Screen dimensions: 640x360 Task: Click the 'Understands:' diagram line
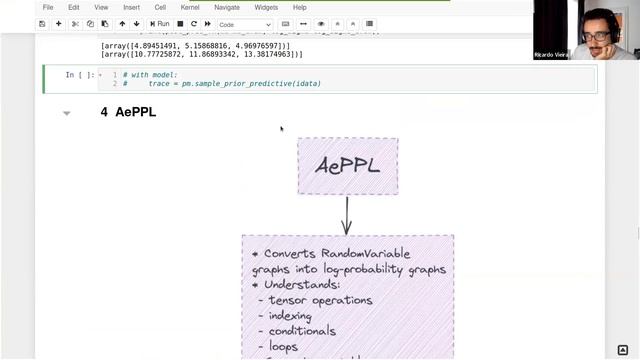pyautogui.click(x=302, y=284)
